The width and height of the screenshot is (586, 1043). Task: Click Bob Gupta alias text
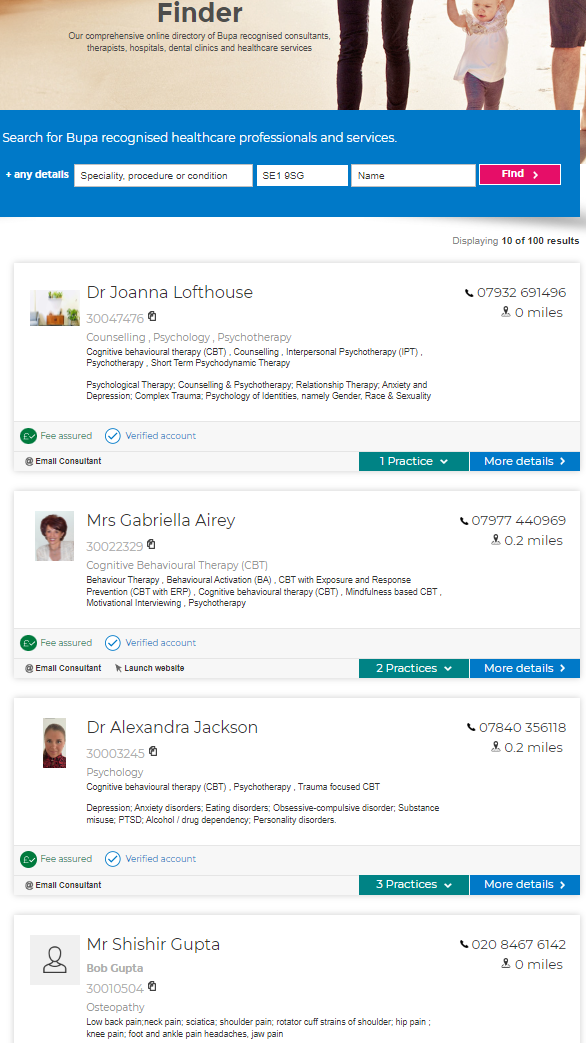pos(114,968)
